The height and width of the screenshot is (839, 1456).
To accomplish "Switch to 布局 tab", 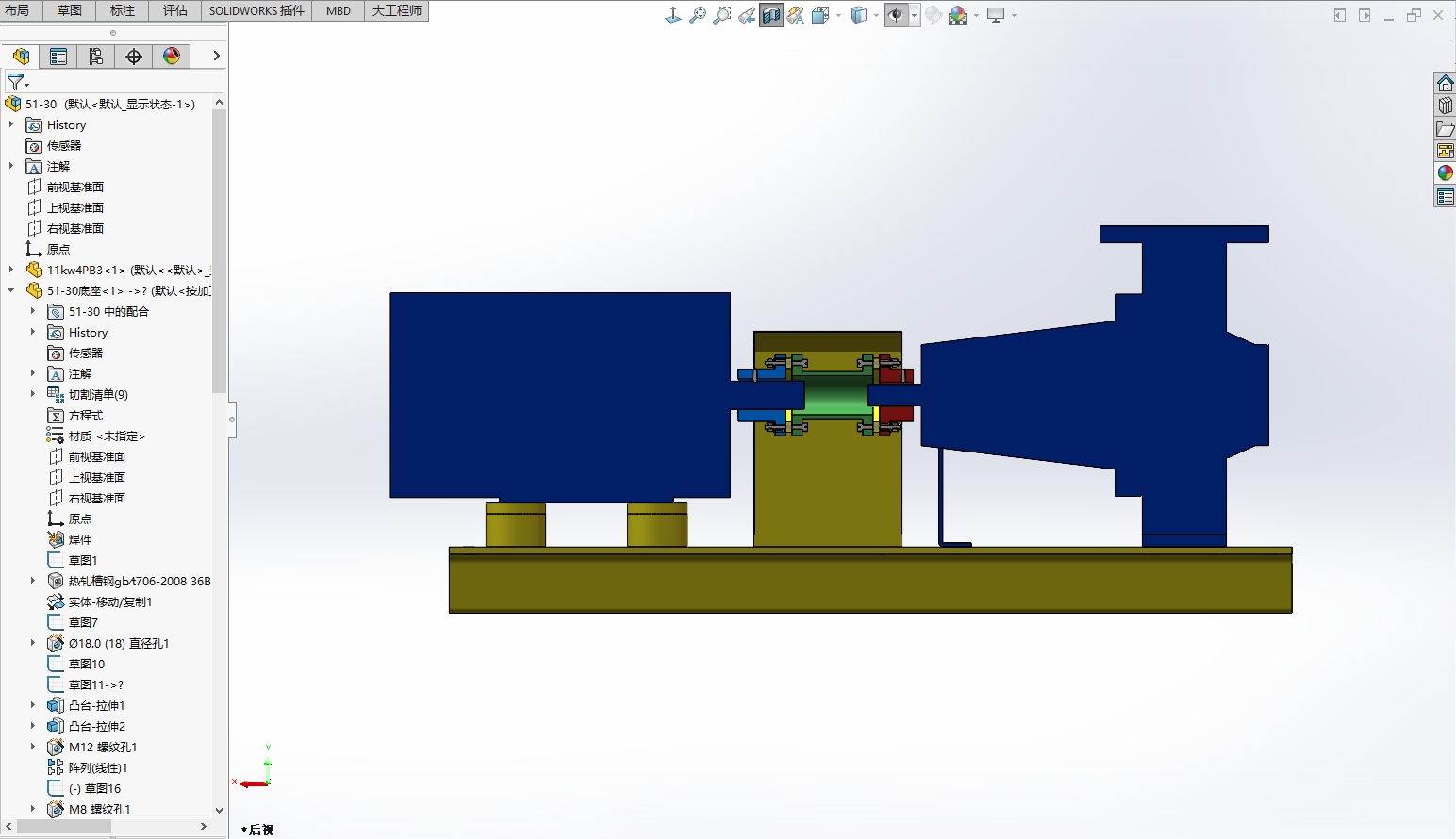I will point(17,10).
